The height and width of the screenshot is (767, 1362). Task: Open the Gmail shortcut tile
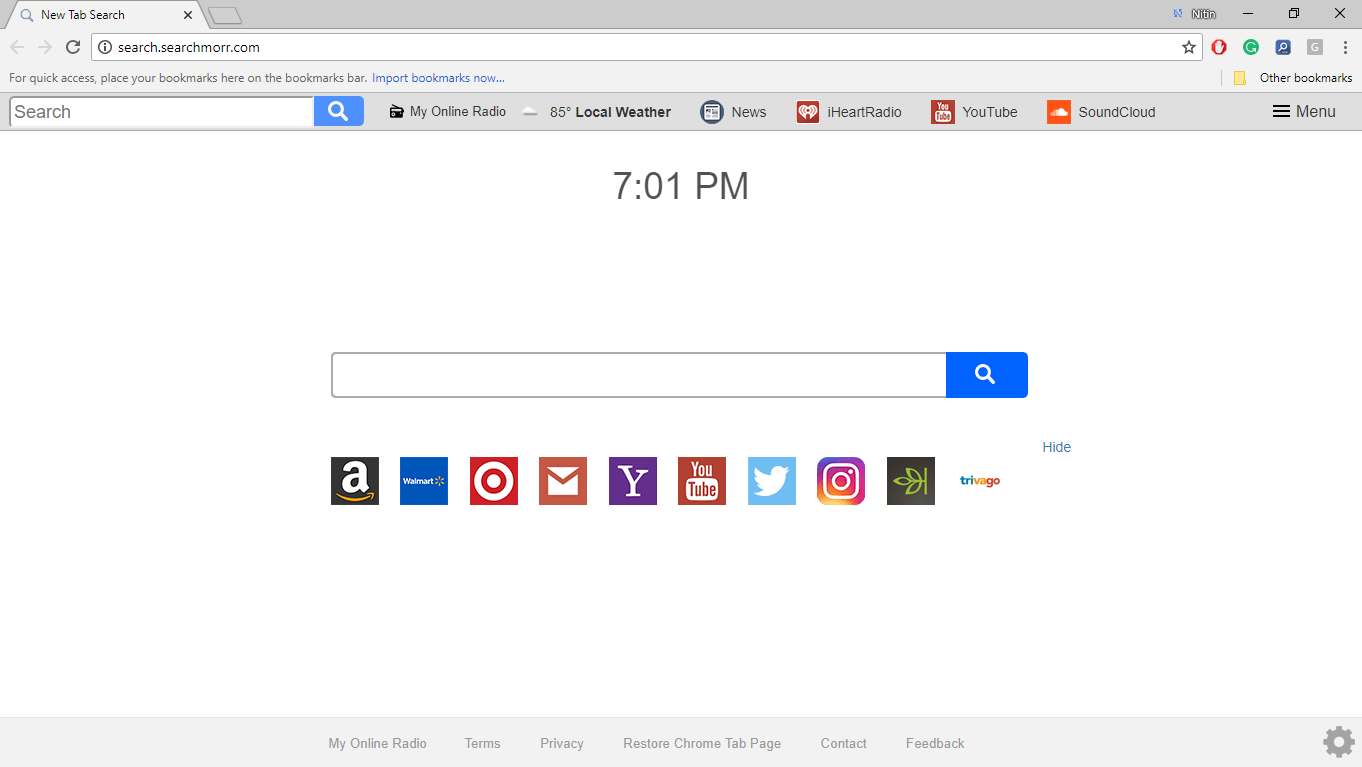pos(563,481)
